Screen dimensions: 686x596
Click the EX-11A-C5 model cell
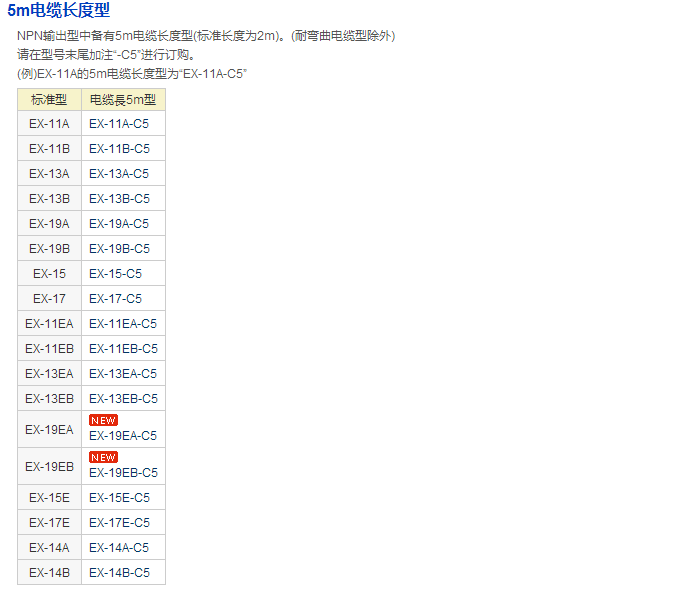click(119, 124)
